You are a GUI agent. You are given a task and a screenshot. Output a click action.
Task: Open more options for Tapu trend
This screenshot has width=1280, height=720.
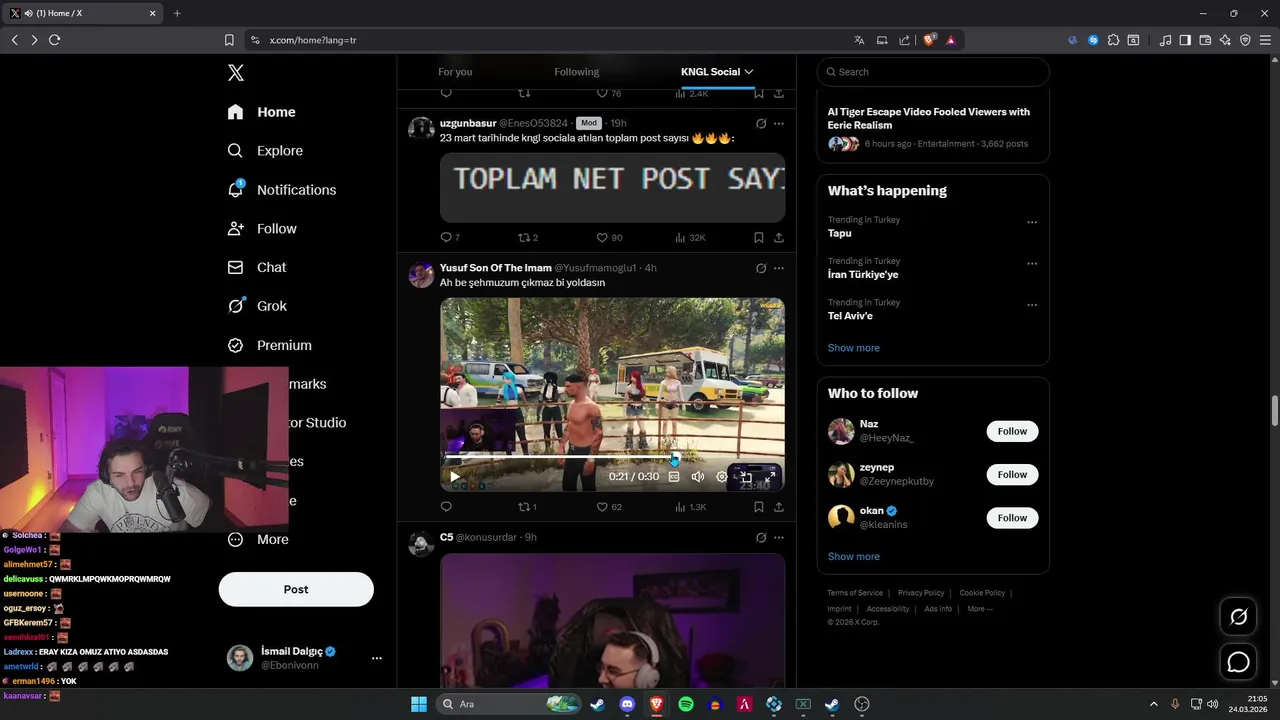1032,222
